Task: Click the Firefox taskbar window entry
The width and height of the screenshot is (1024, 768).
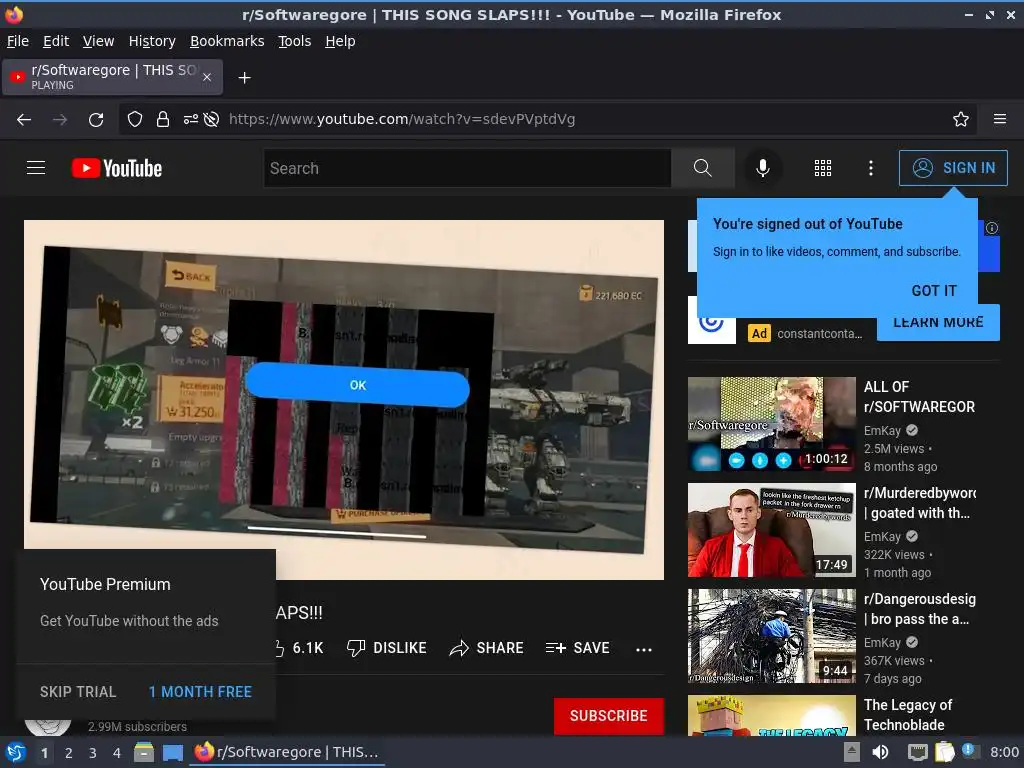Action: (x=287, y=752)
